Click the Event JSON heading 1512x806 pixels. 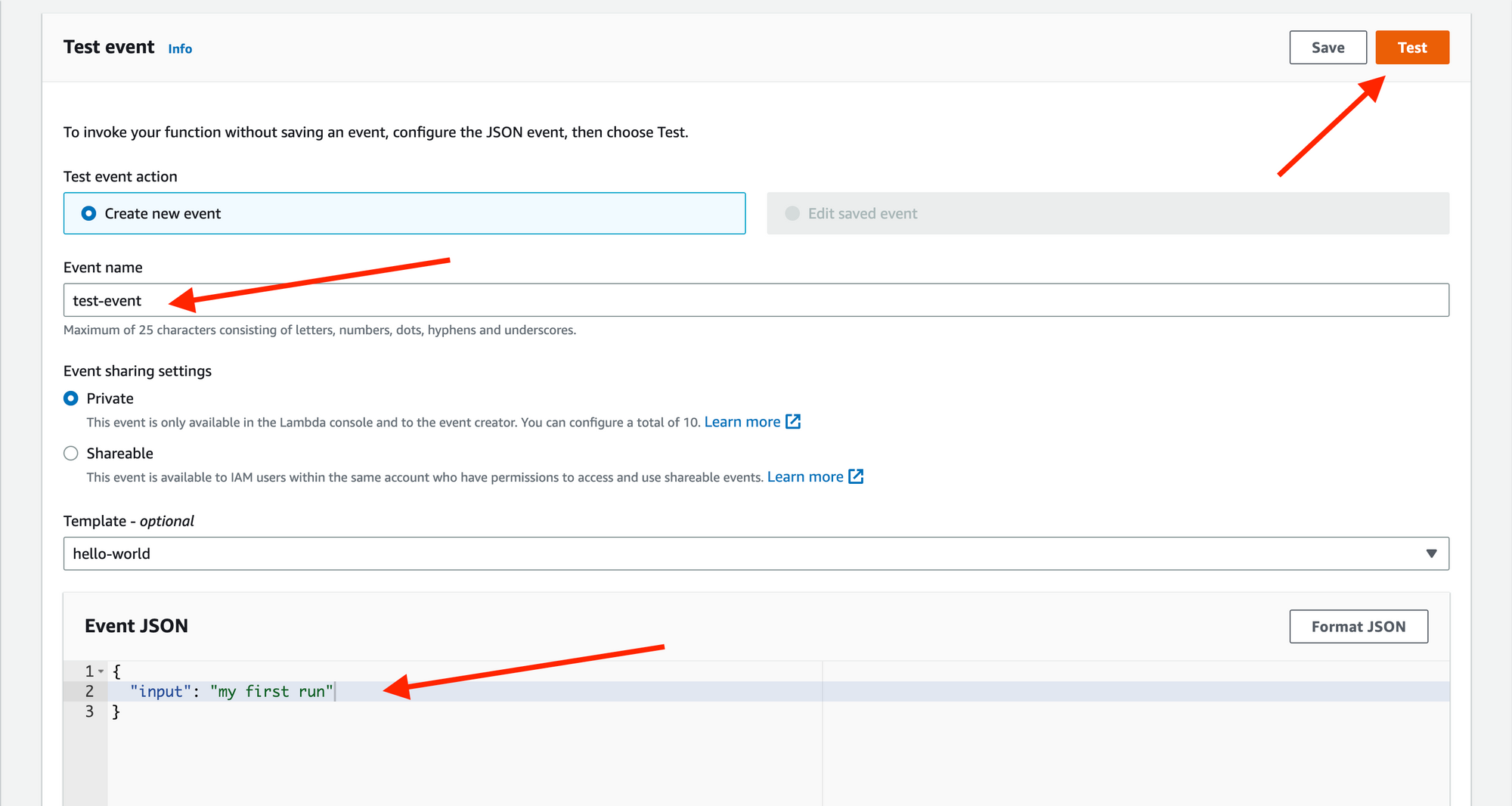(x=136, y=626)
